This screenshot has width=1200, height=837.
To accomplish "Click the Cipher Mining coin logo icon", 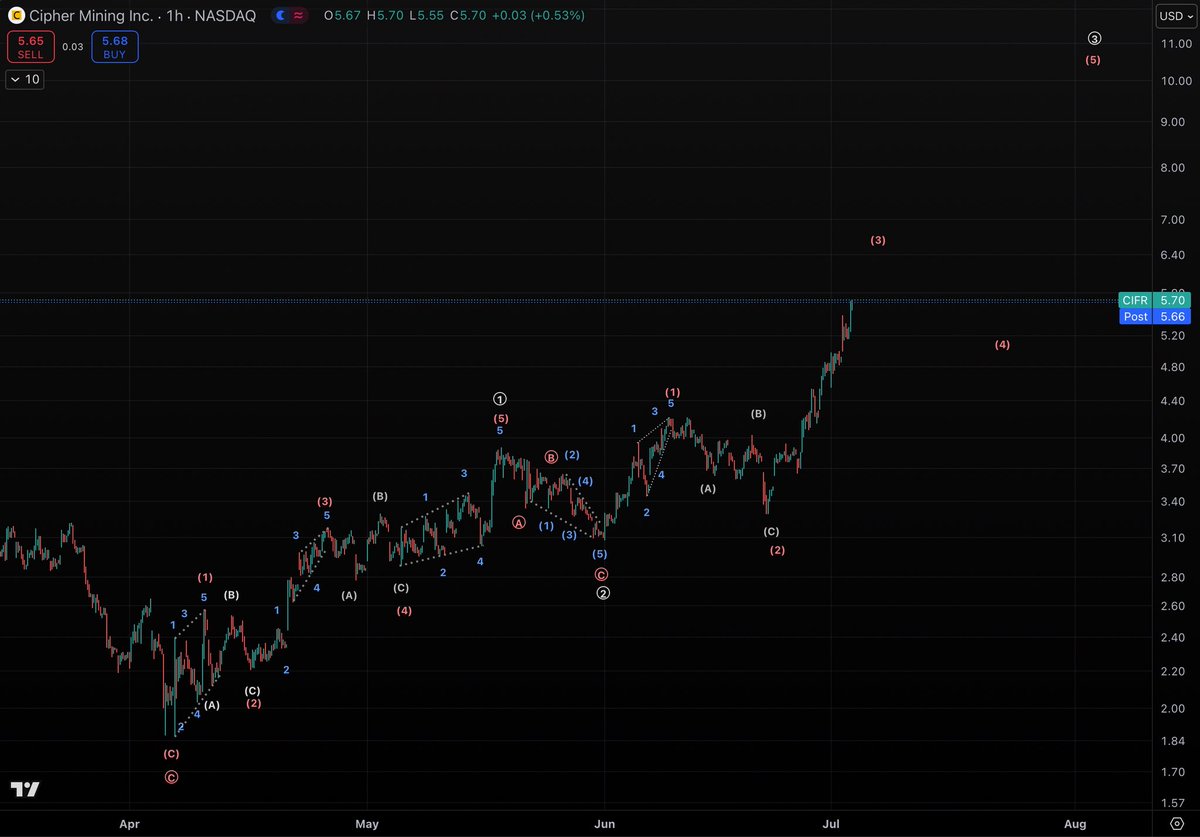I will click(x=15, y=16).
